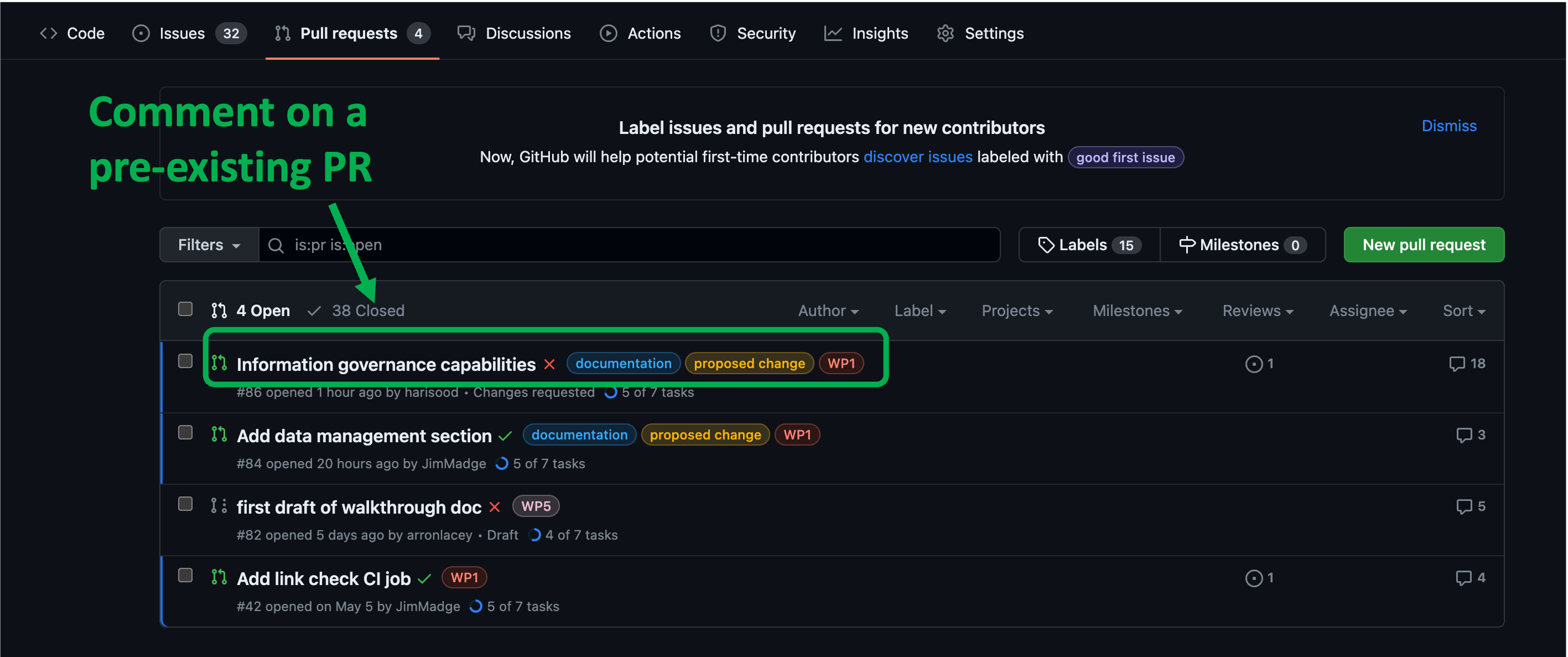Show the 4 Open pull requests
The width and height of the screenshot is (1568, 657).
[x=250, y=310]
